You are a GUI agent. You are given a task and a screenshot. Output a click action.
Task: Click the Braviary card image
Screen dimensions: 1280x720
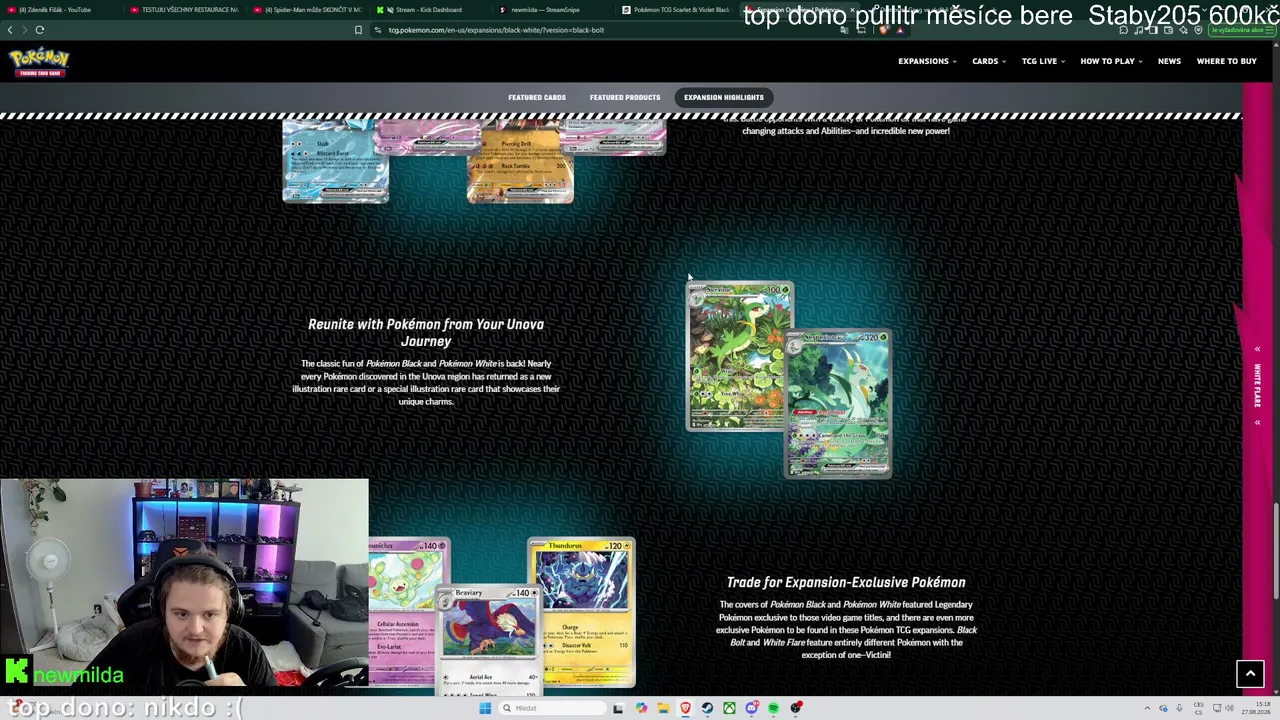pos(489,640)
